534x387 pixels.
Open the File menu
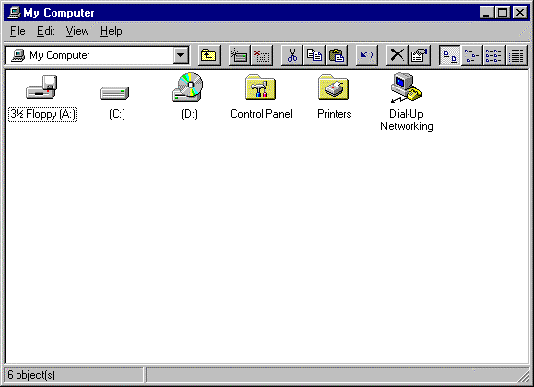click(x=18, y=31)
